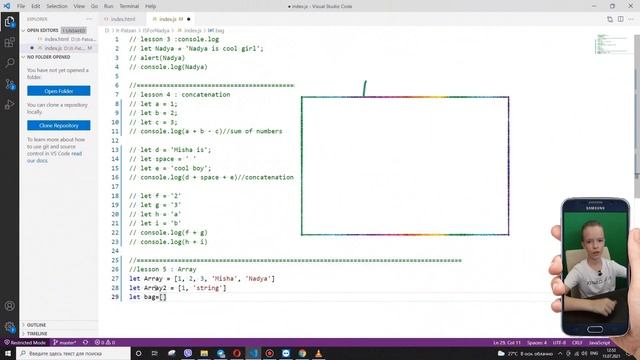This screenshot has width=640, height=360.
Task: Follow the 'our docs' link
Action: tap(37, 160)
